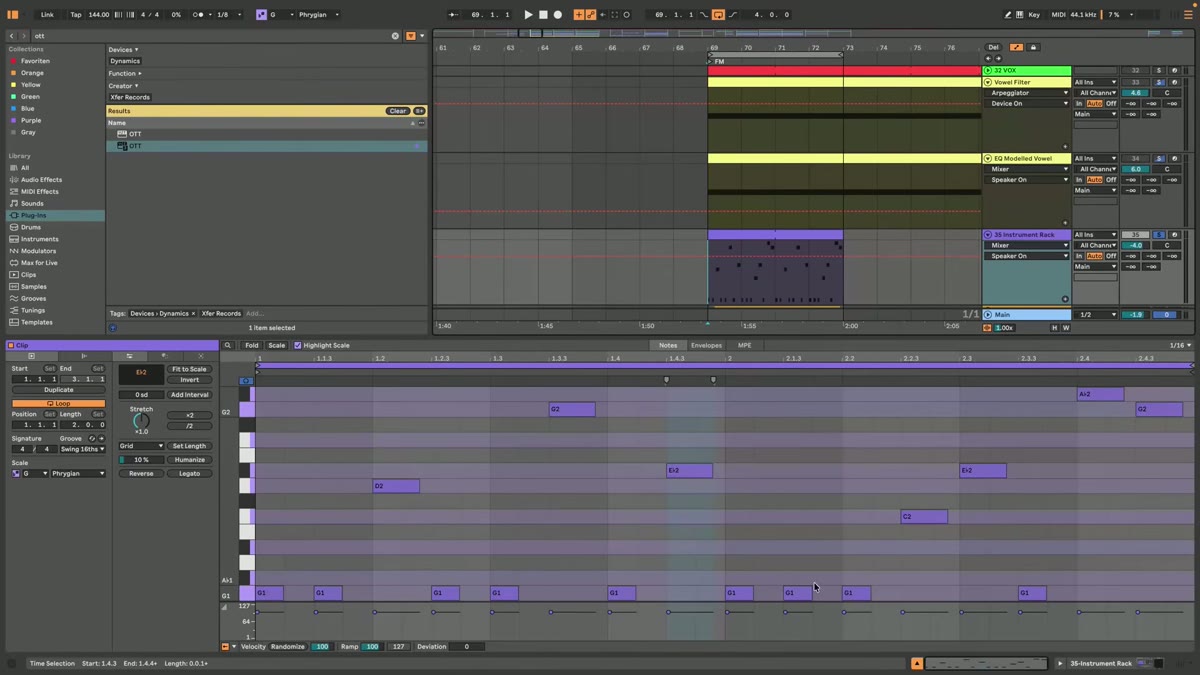The image size is (1200, 675).
Task: Toggle the scale mode icon beside G
Action: (261, 15)
